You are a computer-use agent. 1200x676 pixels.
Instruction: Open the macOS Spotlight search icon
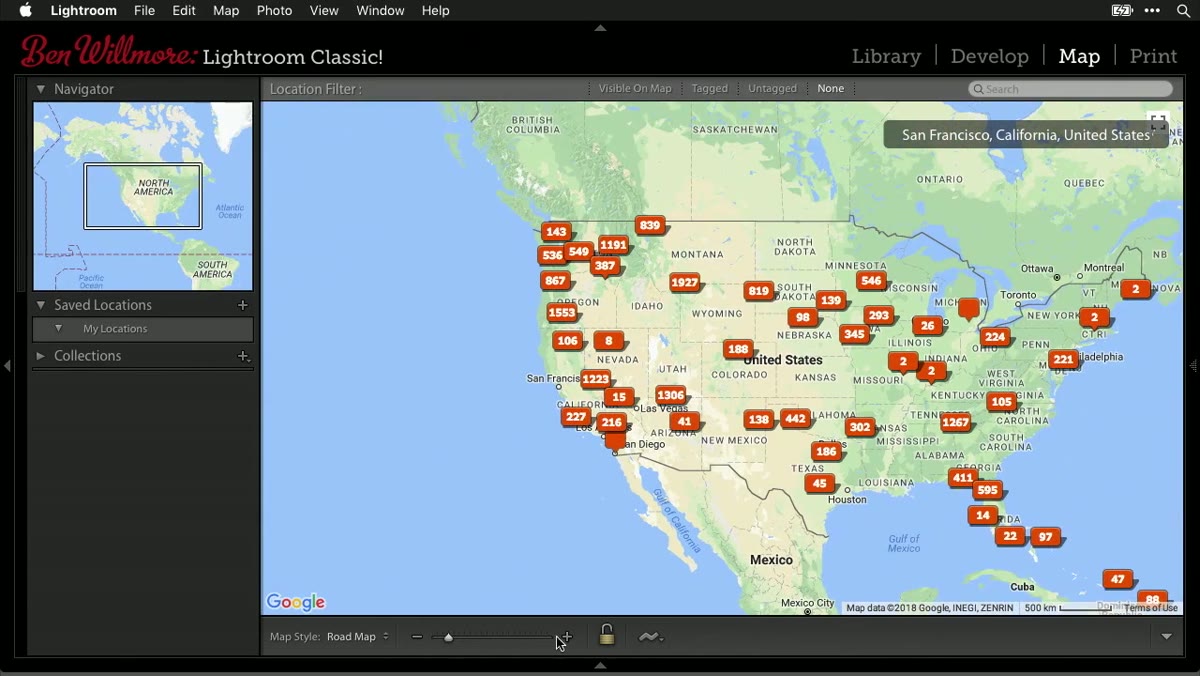point(1183,11)
